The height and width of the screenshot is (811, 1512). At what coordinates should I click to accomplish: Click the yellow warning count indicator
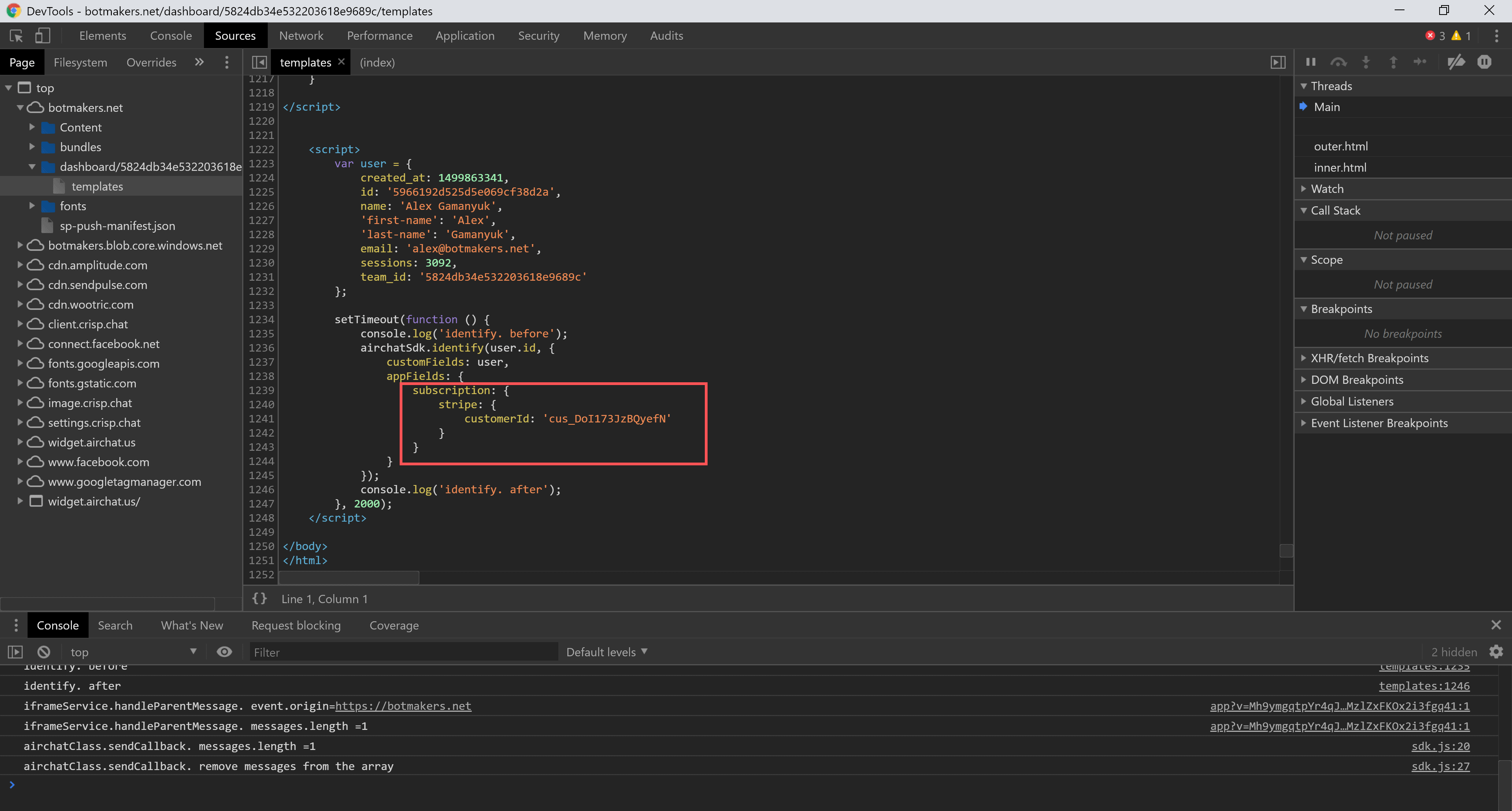pyautogui.click(x=1461, y=36)
